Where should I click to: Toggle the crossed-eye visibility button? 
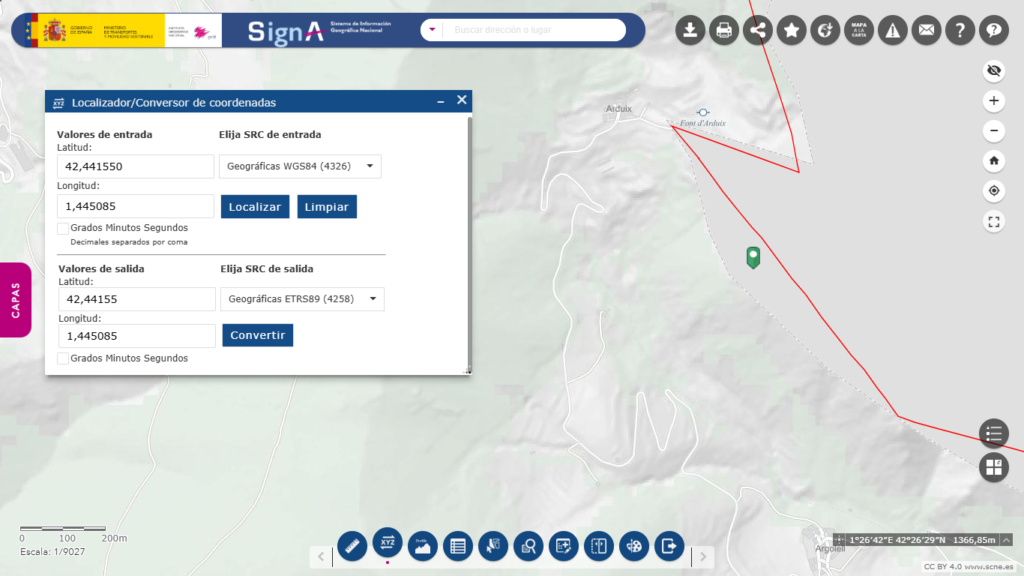[993, 70]
